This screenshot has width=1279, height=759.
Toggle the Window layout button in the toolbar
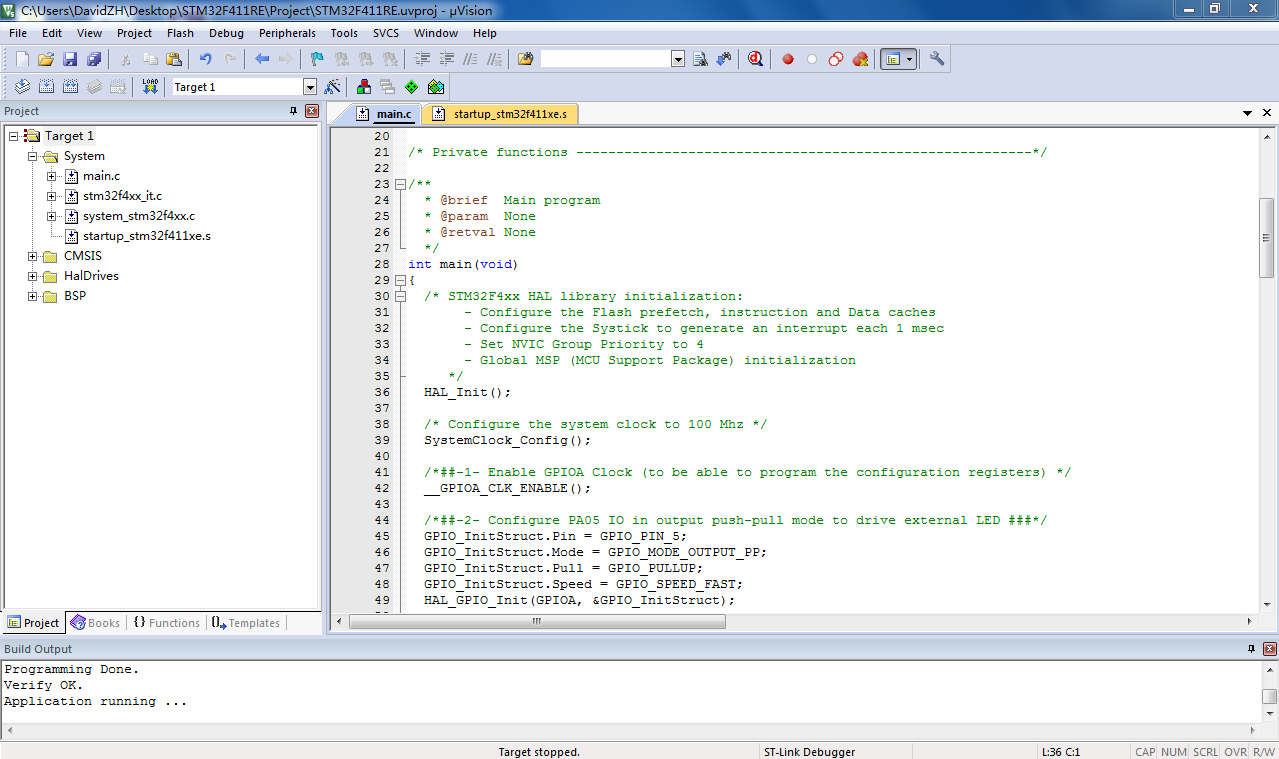click(892, 59)
